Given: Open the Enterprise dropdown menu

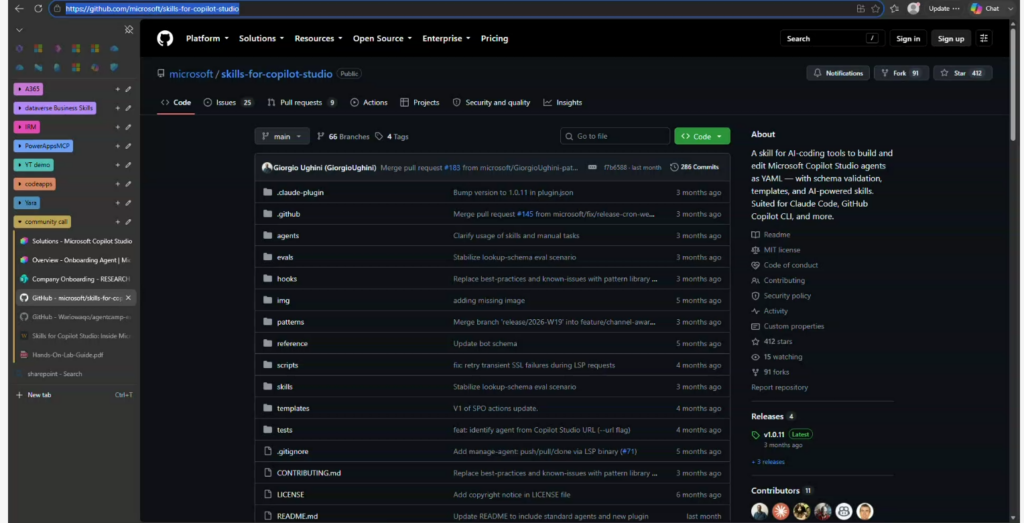Looking at the screenshot, I should (446, 39).
